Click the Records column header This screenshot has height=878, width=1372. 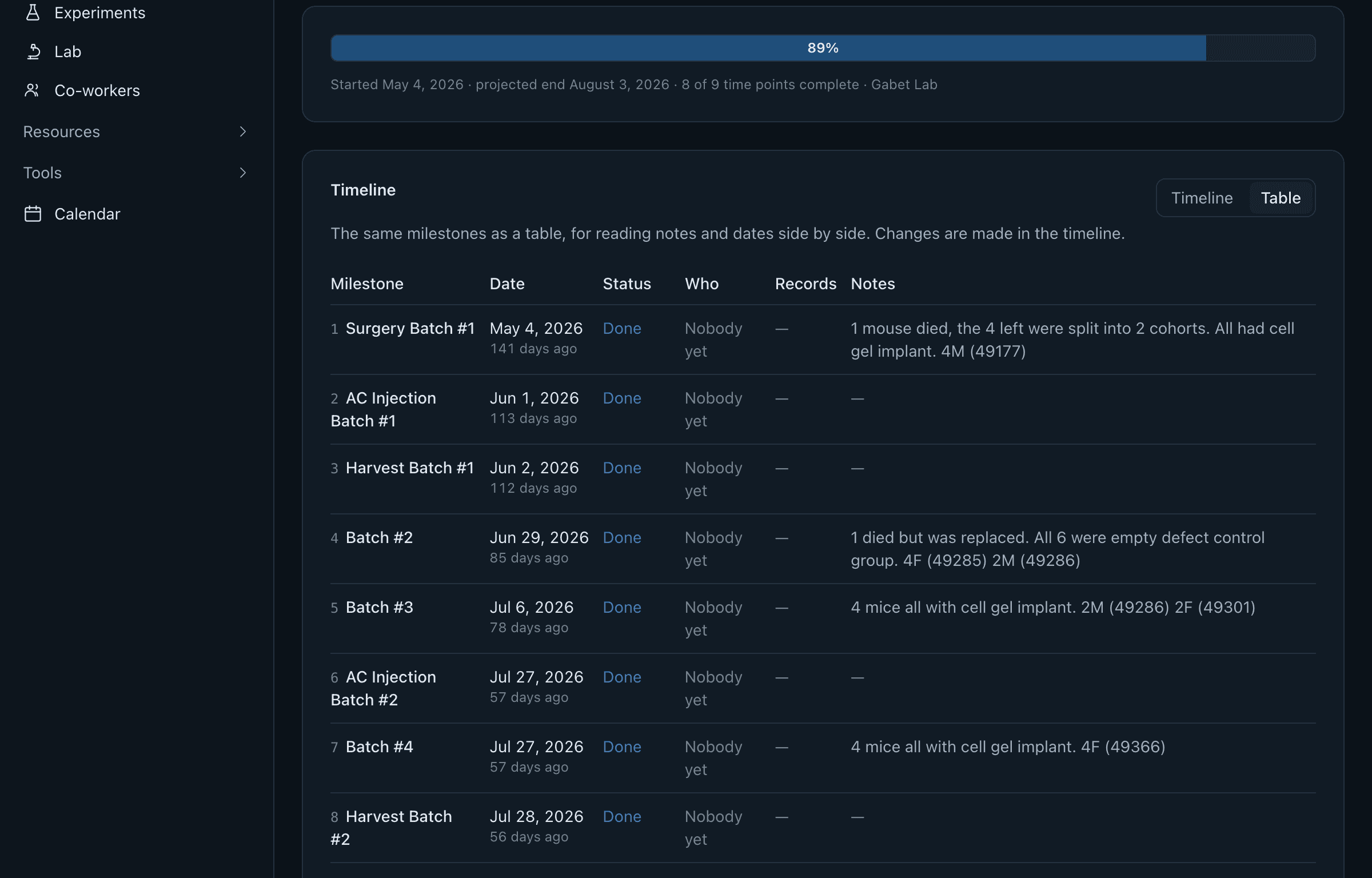point(805,284)
